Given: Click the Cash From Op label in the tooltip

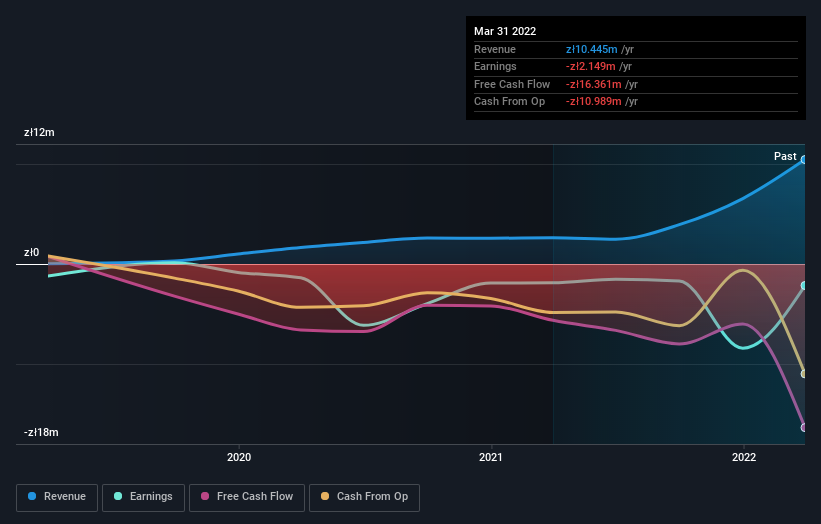Looking at the screenshot, I should 509,102.
